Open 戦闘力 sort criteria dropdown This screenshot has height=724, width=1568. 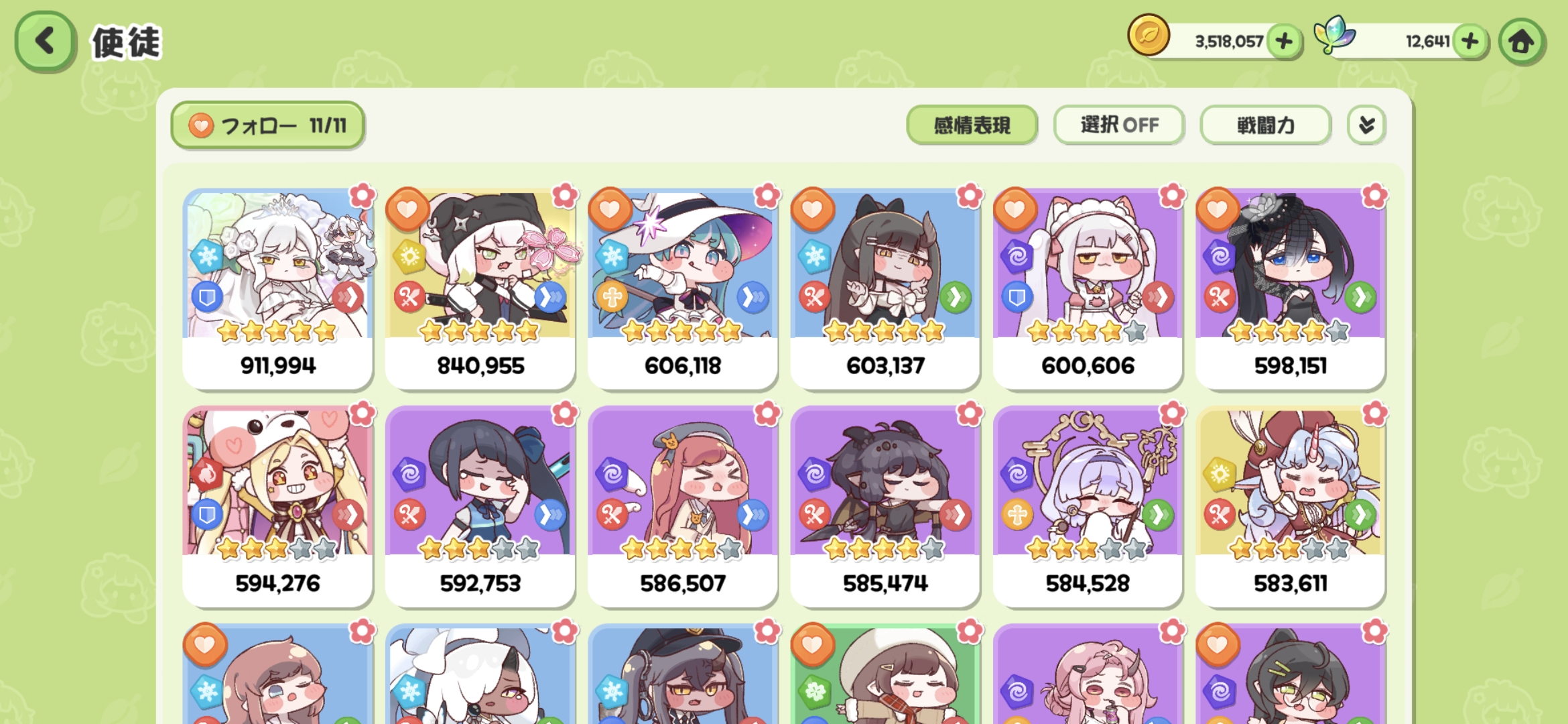click(1265, 125)
